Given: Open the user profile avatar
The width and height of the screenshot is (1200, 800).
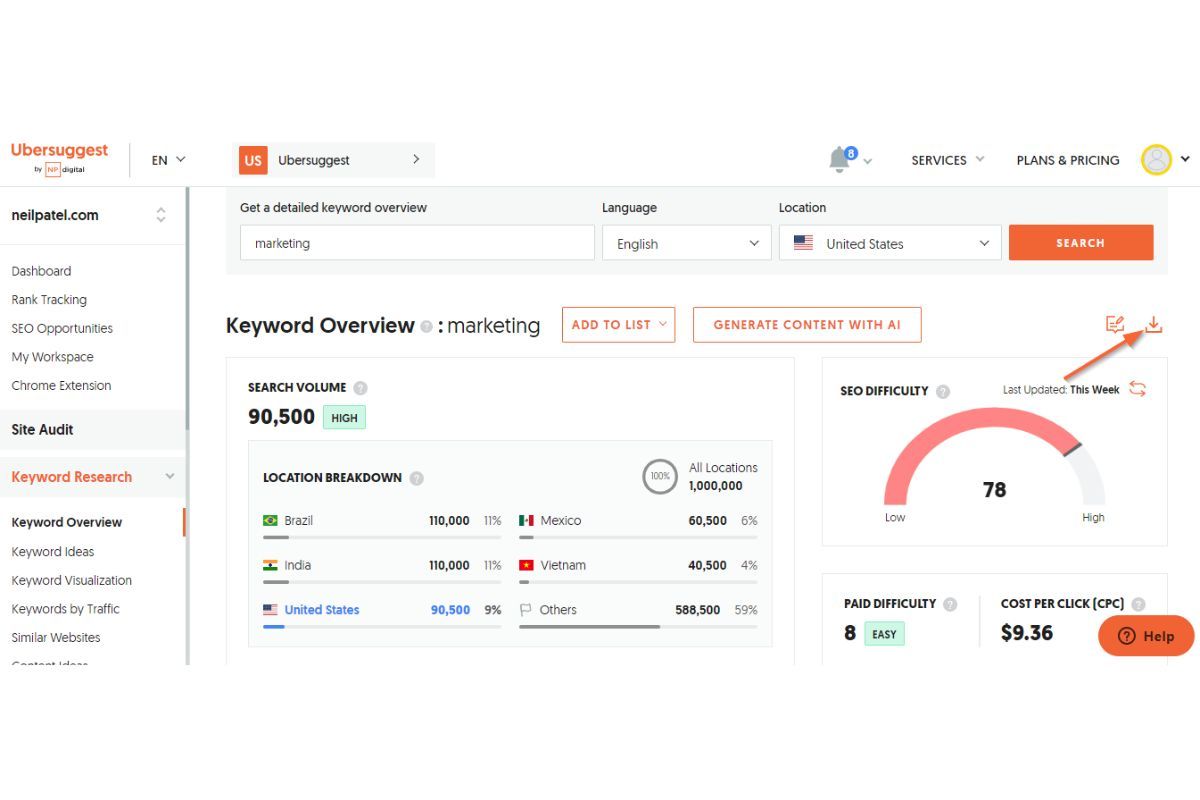Looking at the screenshot, I should coord(1156,160).
